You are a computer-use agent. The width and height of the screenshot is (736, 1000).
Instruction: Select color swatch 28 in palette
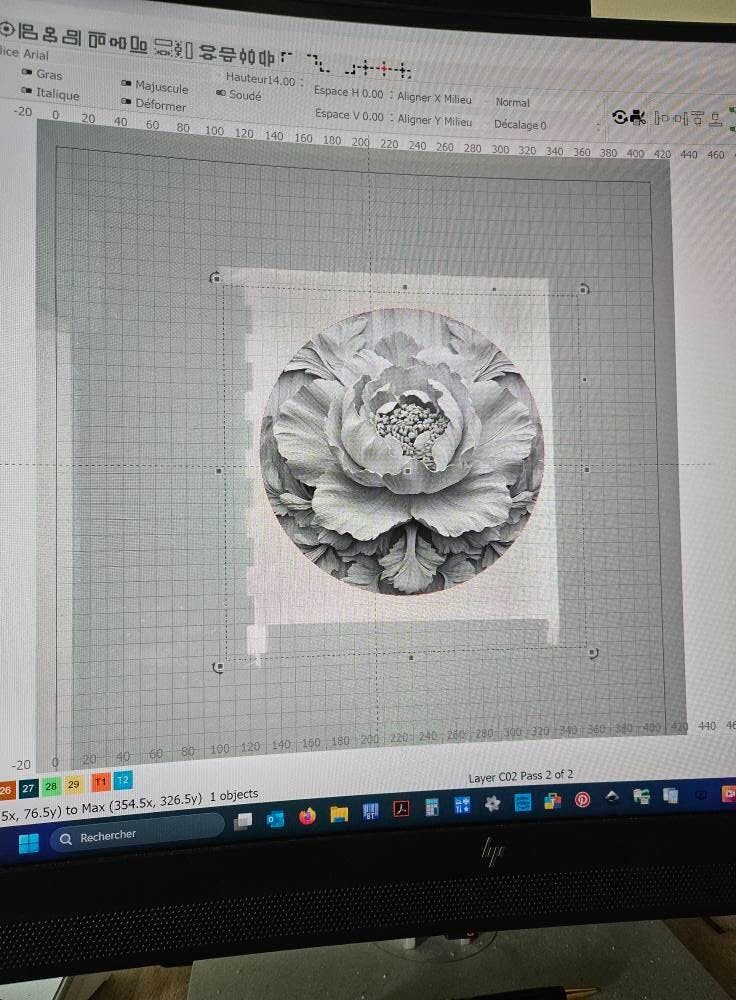point(51,786)
